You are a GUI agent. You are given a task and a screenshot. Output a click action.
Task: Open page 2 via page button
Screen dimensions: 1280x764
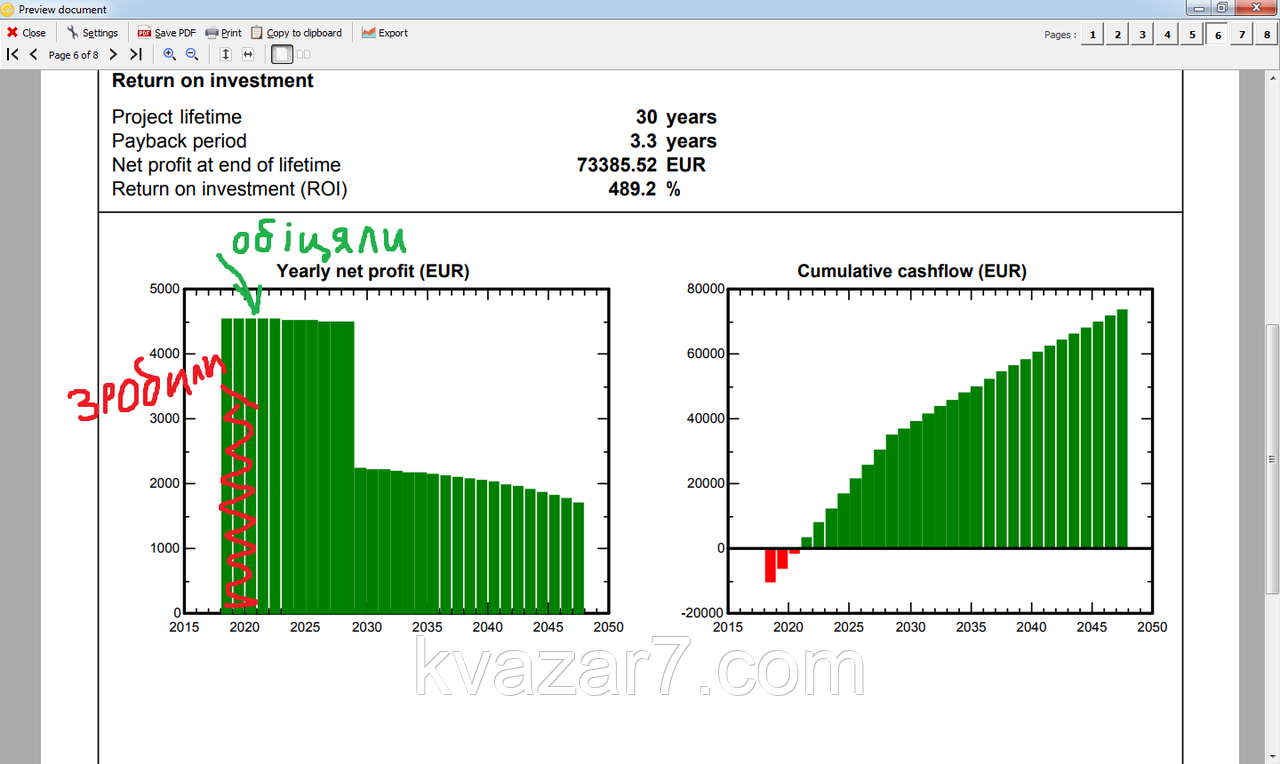(1118, 35)
